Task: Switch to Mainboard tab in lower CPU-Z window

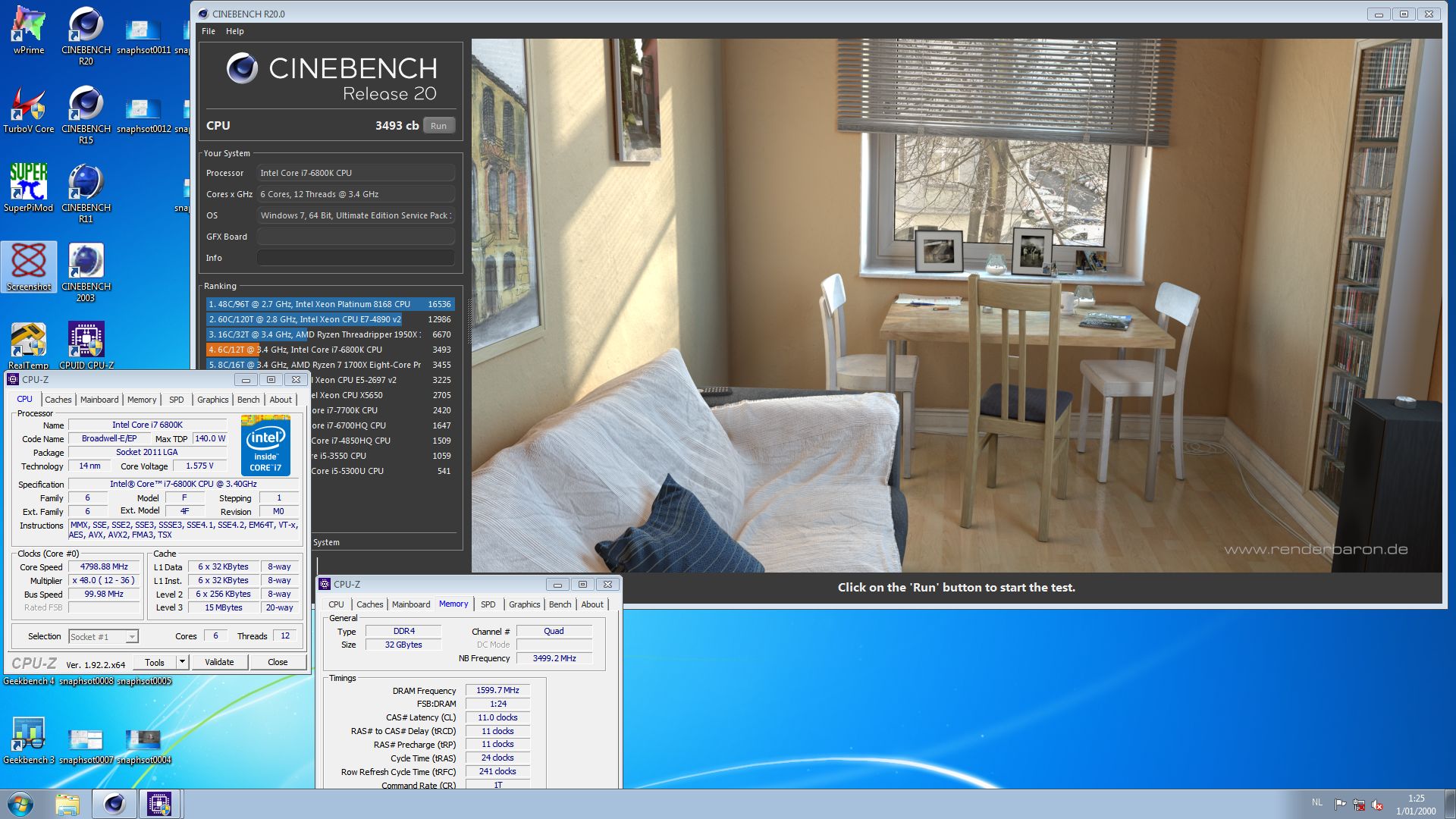Action: tap(411, 604)
